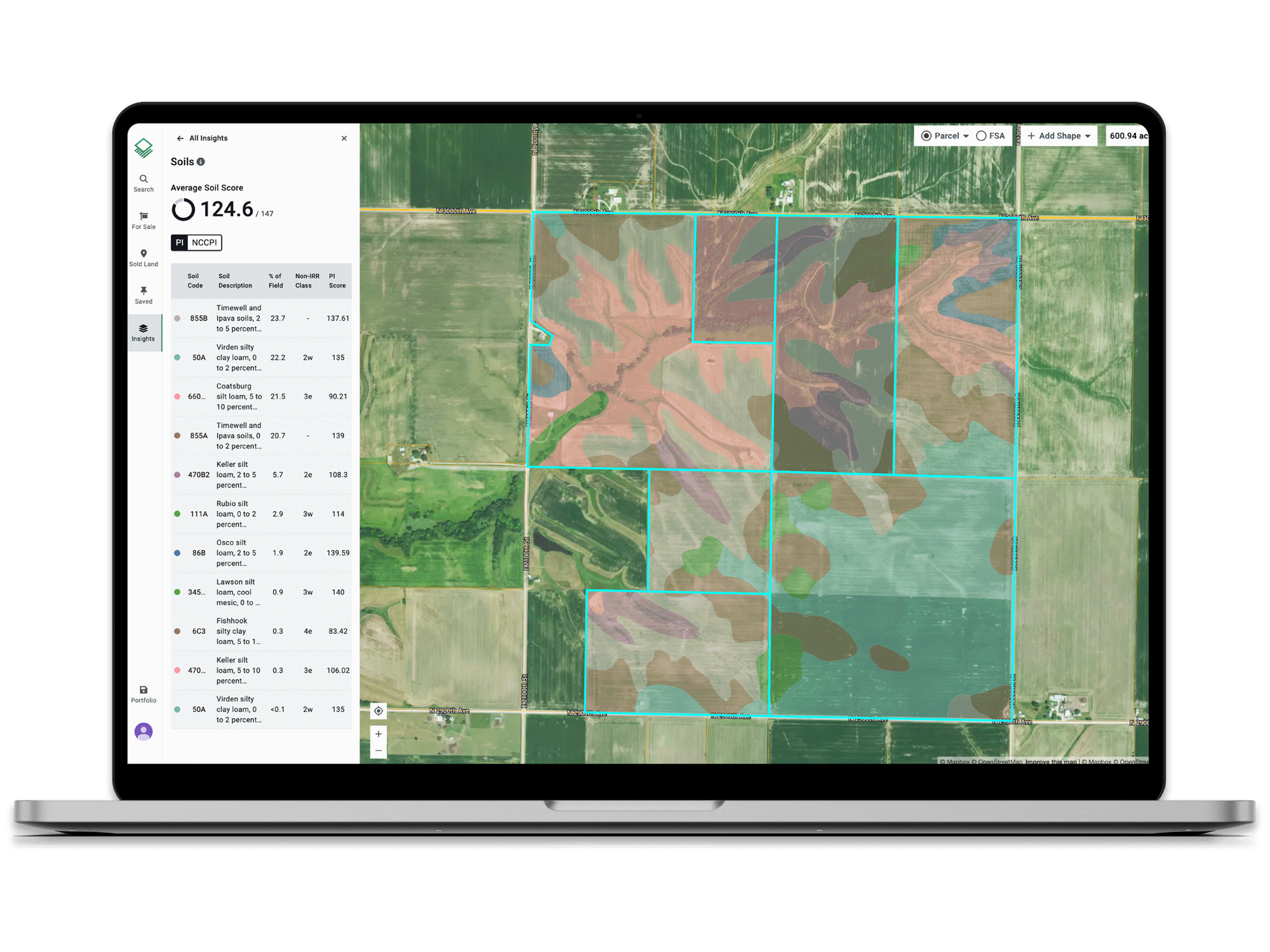
Task: Select Rubio silt loam description
Action: (x=236, y=514)
